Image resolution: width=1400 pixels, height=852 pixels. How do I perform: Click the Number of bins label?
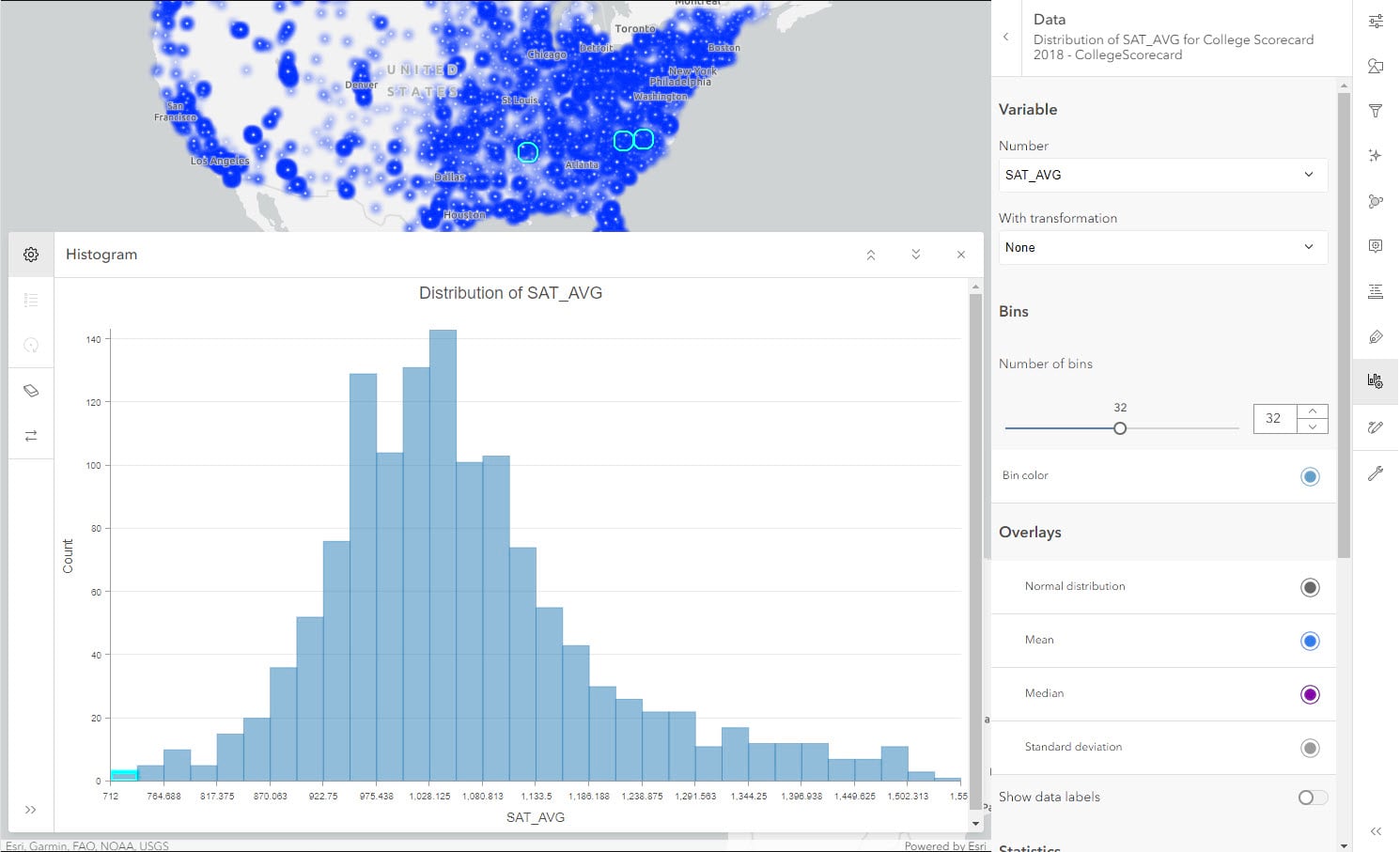[x=1046, y=364]
